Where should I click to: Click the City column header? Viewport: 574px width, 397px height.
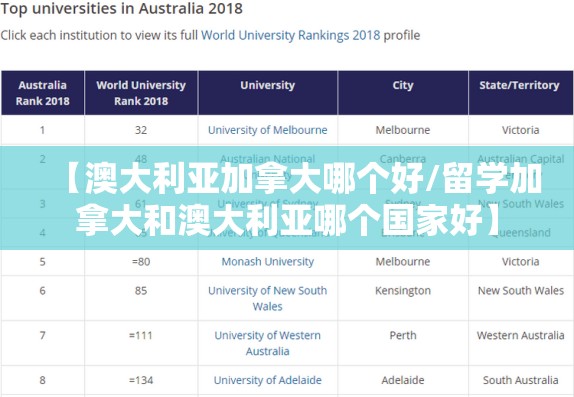(x=403, y=93)
